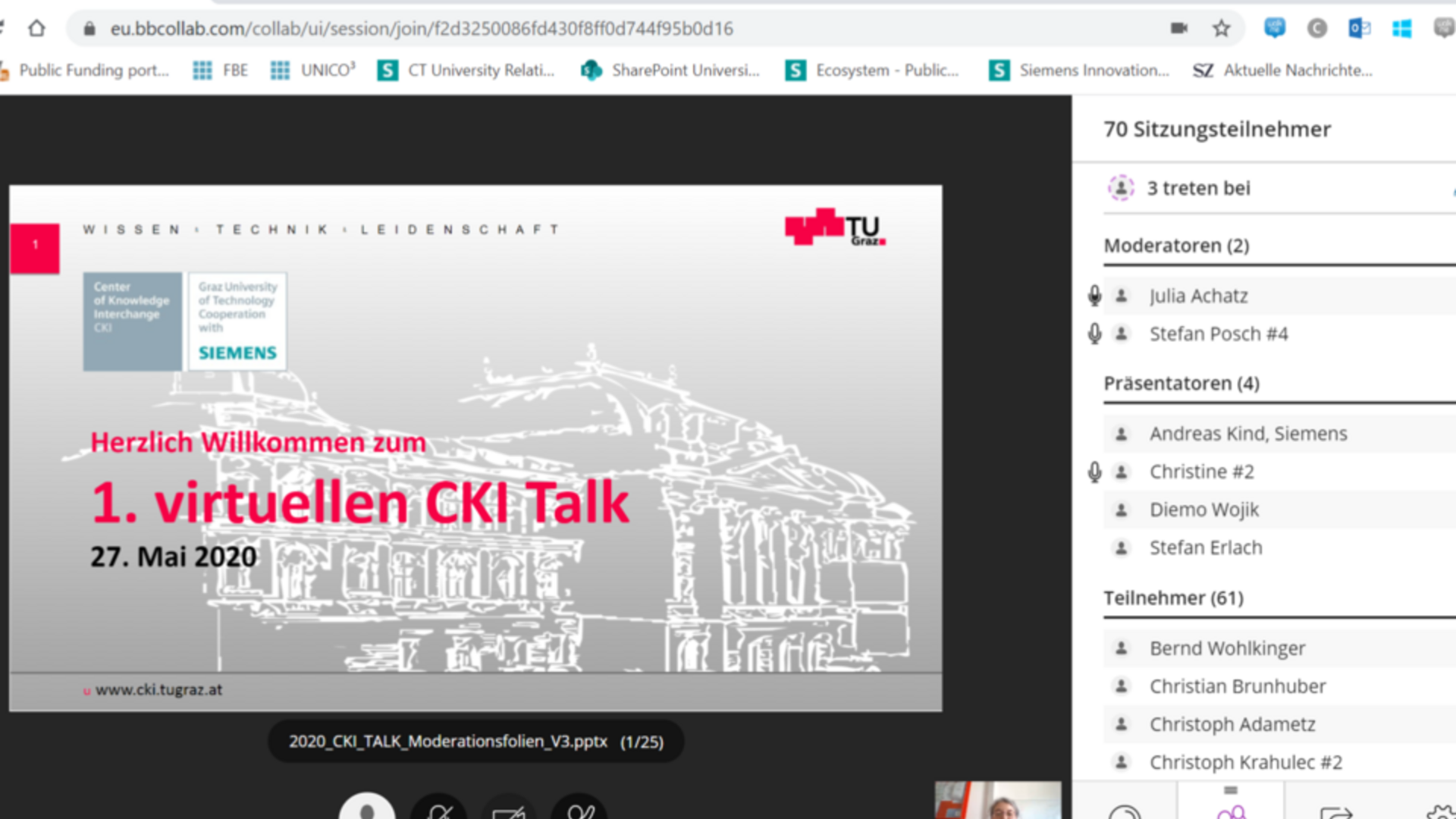The width and height of the screenshot is (1456, 819).
Task: Open the Outlook extension icon
Action: [1359, 29]
